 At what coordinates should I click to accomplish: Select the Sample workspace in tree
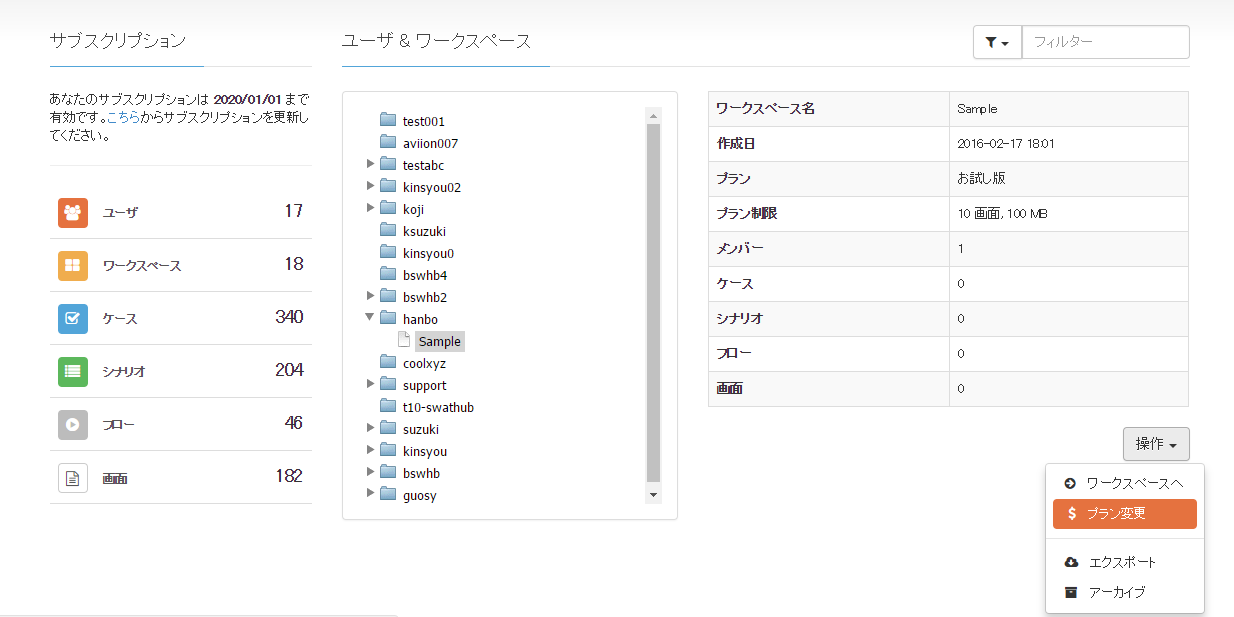[439, 341]
